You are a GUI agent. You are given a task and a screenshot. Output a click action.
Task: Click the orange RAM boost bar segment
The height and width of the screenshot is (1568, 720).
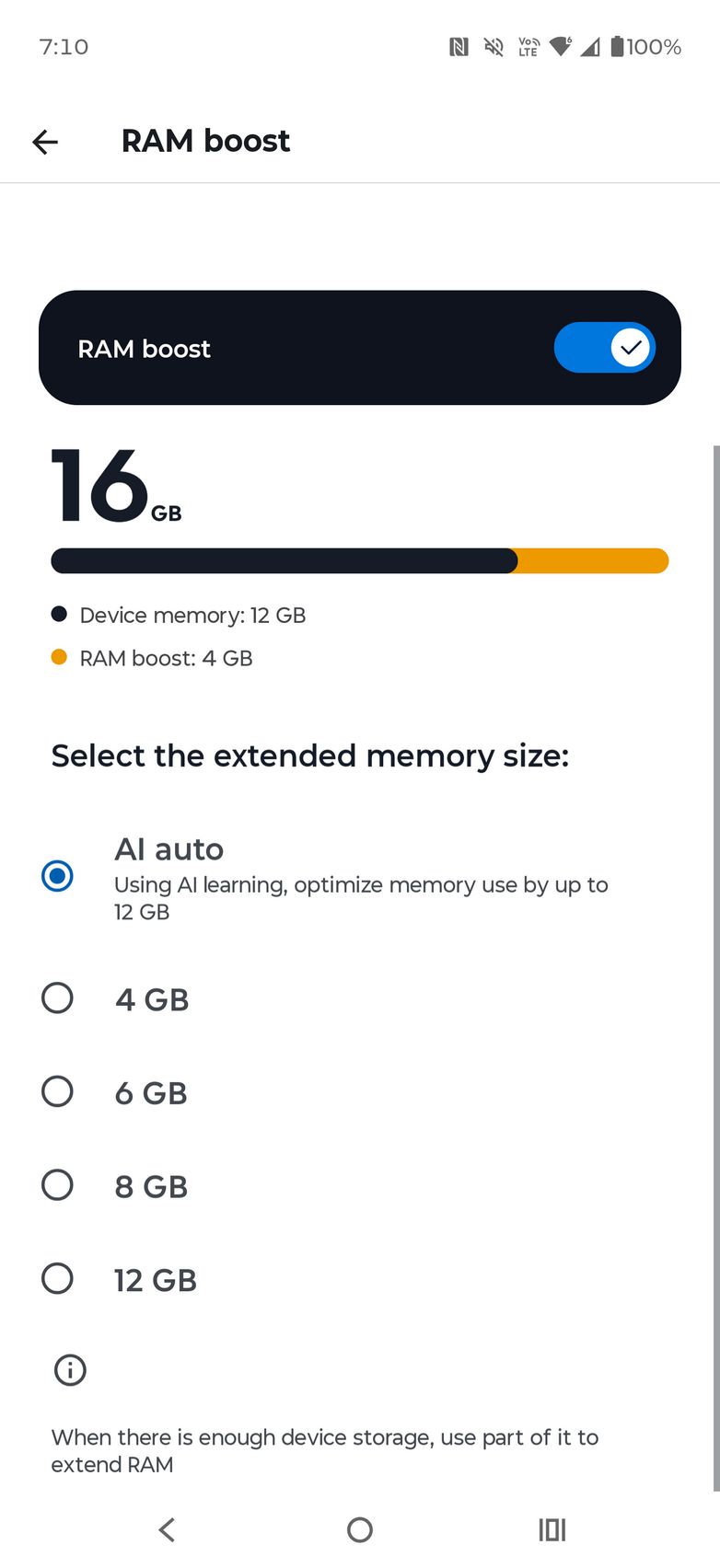[x=592, y=561]
